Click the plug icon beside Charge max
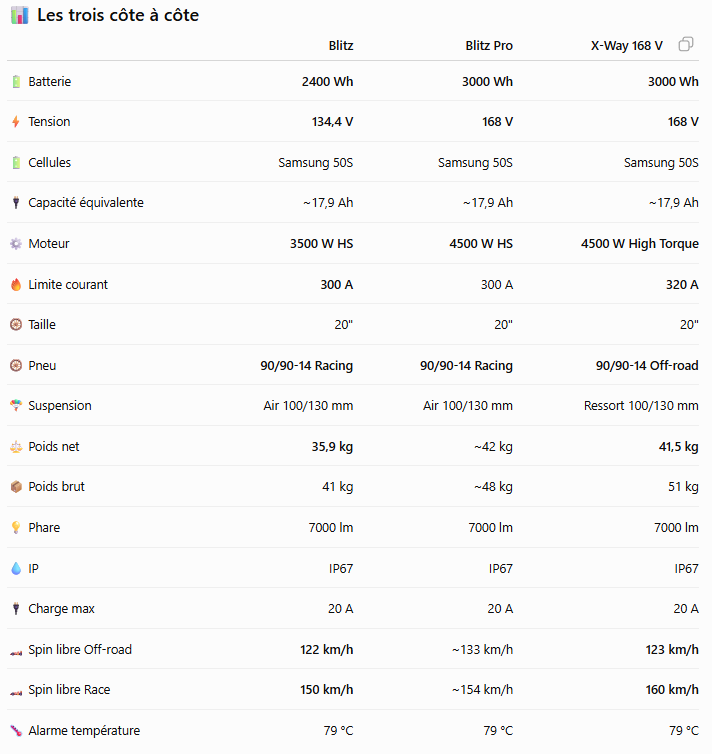Viewport: 712px width, 754px height. pos(16,609)
